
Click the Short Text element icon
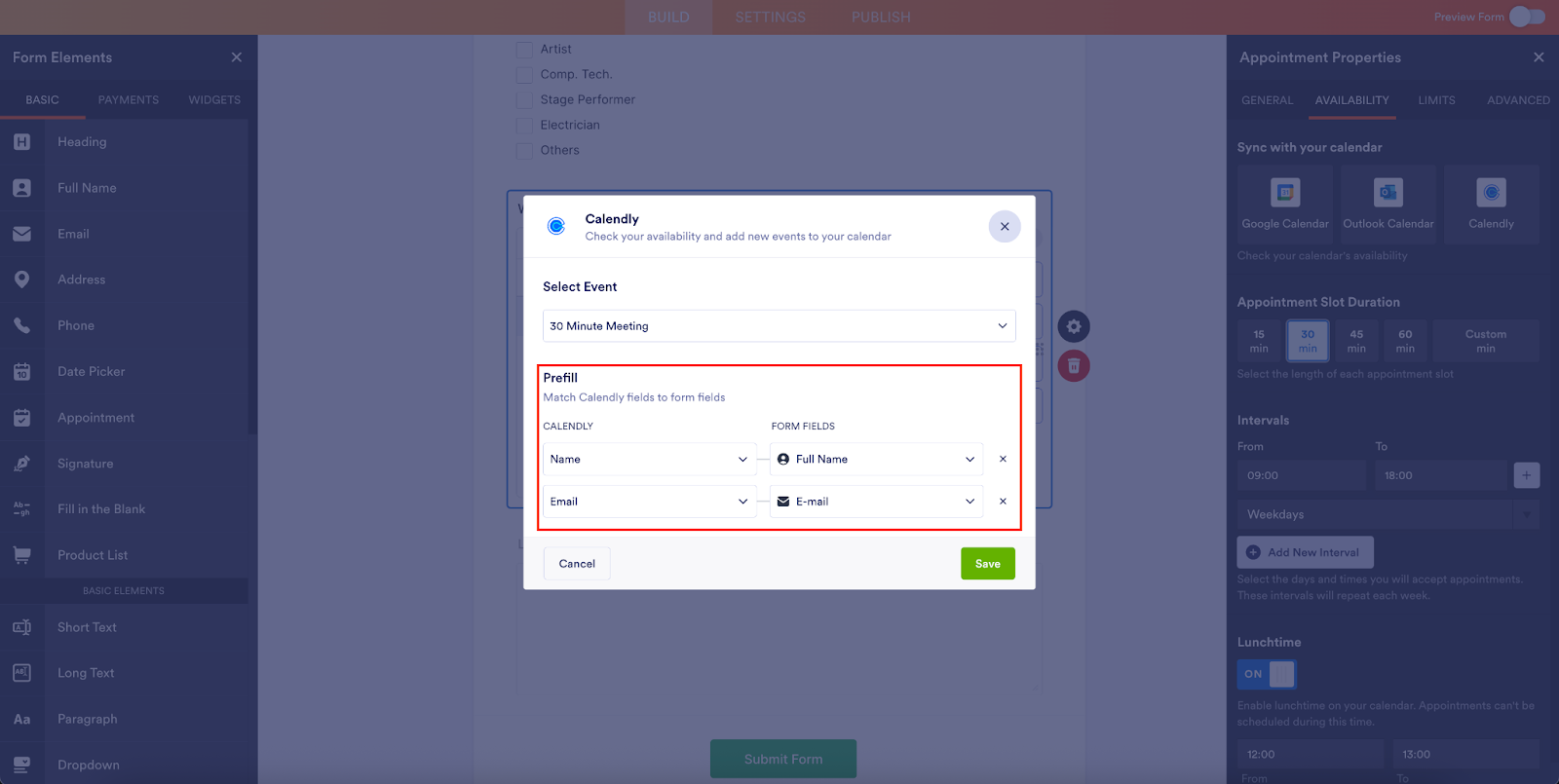[x=21, y=627]
